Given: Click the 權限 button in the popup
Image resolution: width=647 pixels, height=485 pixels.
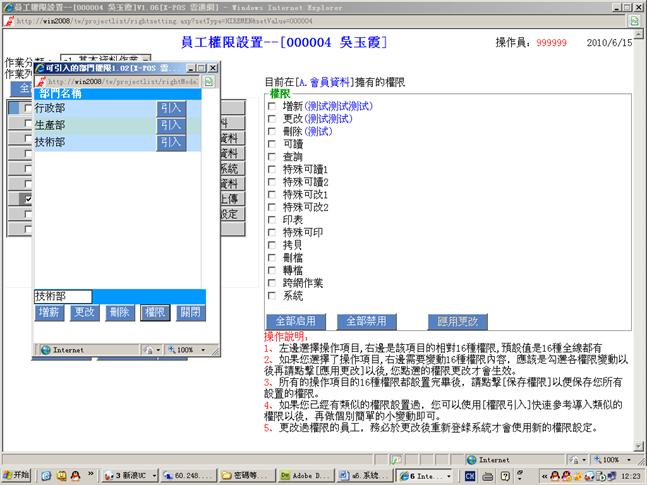Looking at the screenshot, I should [x=154, y=312].
